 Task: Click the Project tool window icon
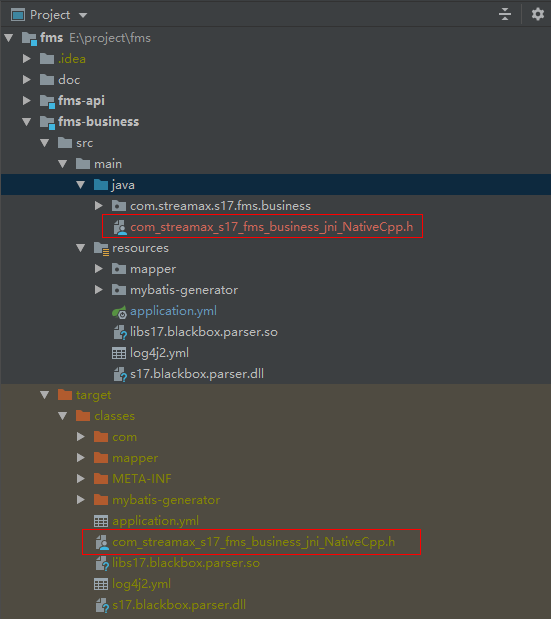point(18,15)
